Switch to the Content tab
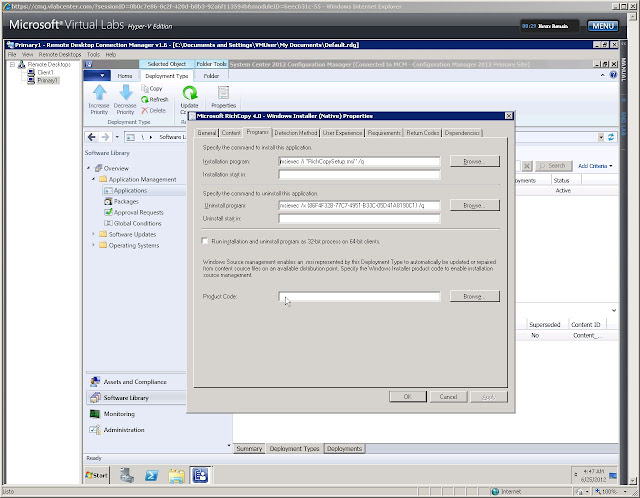Image resolution: width=640 pixels, height=498 pixels. (x=231, y=133)
